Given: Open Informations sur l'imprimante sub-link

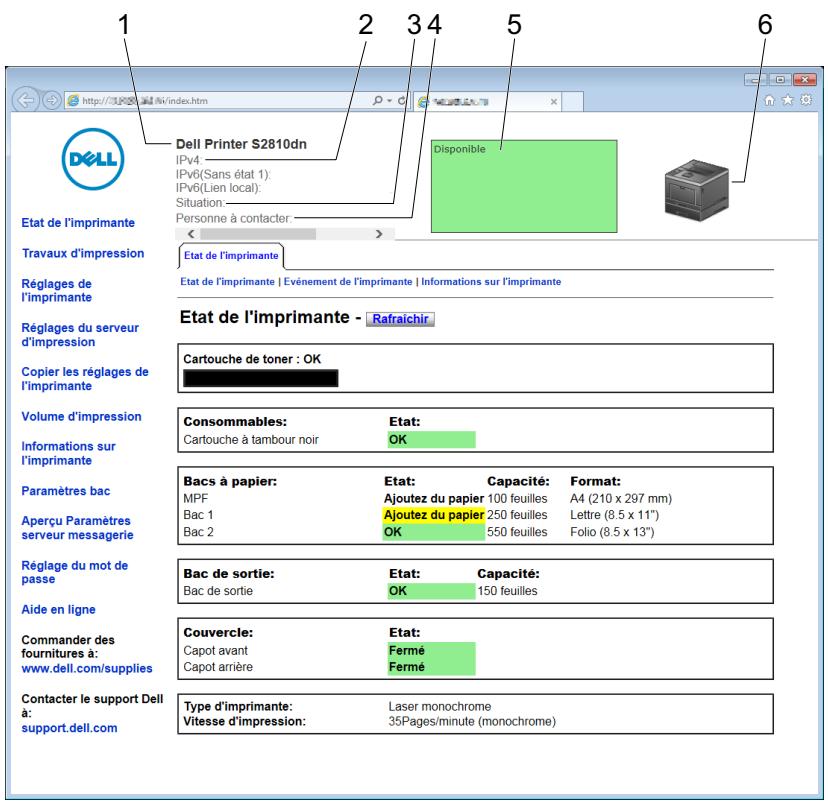Looking at the screenshot, I should point(491,282).
